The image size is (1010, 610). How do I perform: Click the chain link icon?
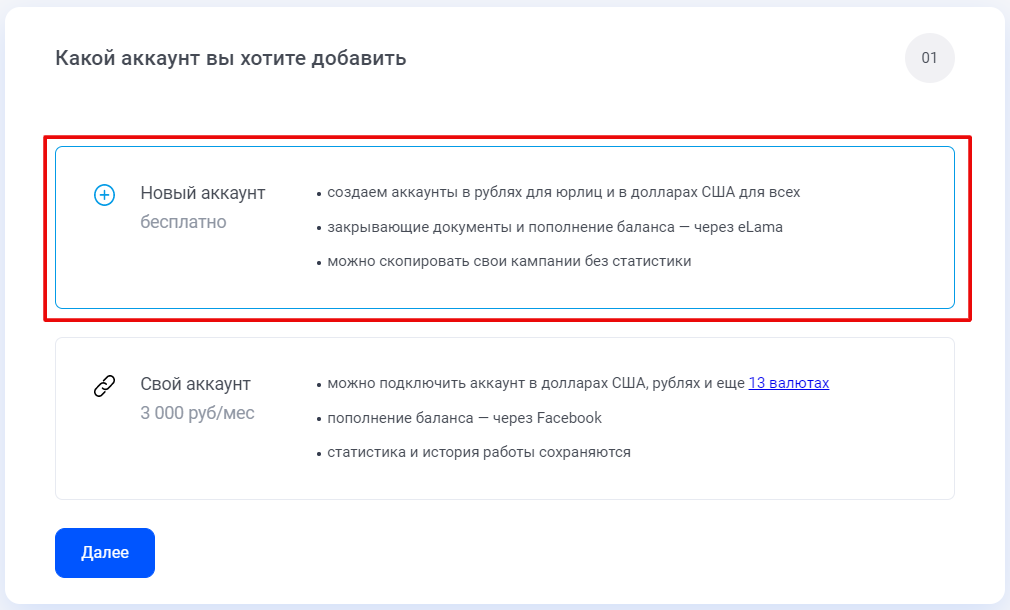(x=105, y=386)
